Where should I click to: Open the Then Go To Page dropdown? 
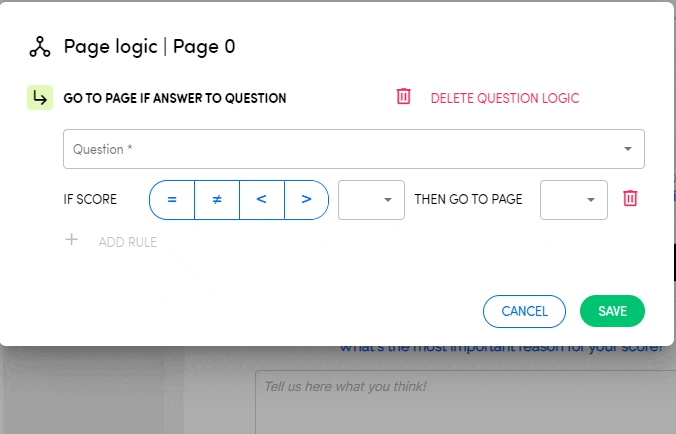coord(574,199)
